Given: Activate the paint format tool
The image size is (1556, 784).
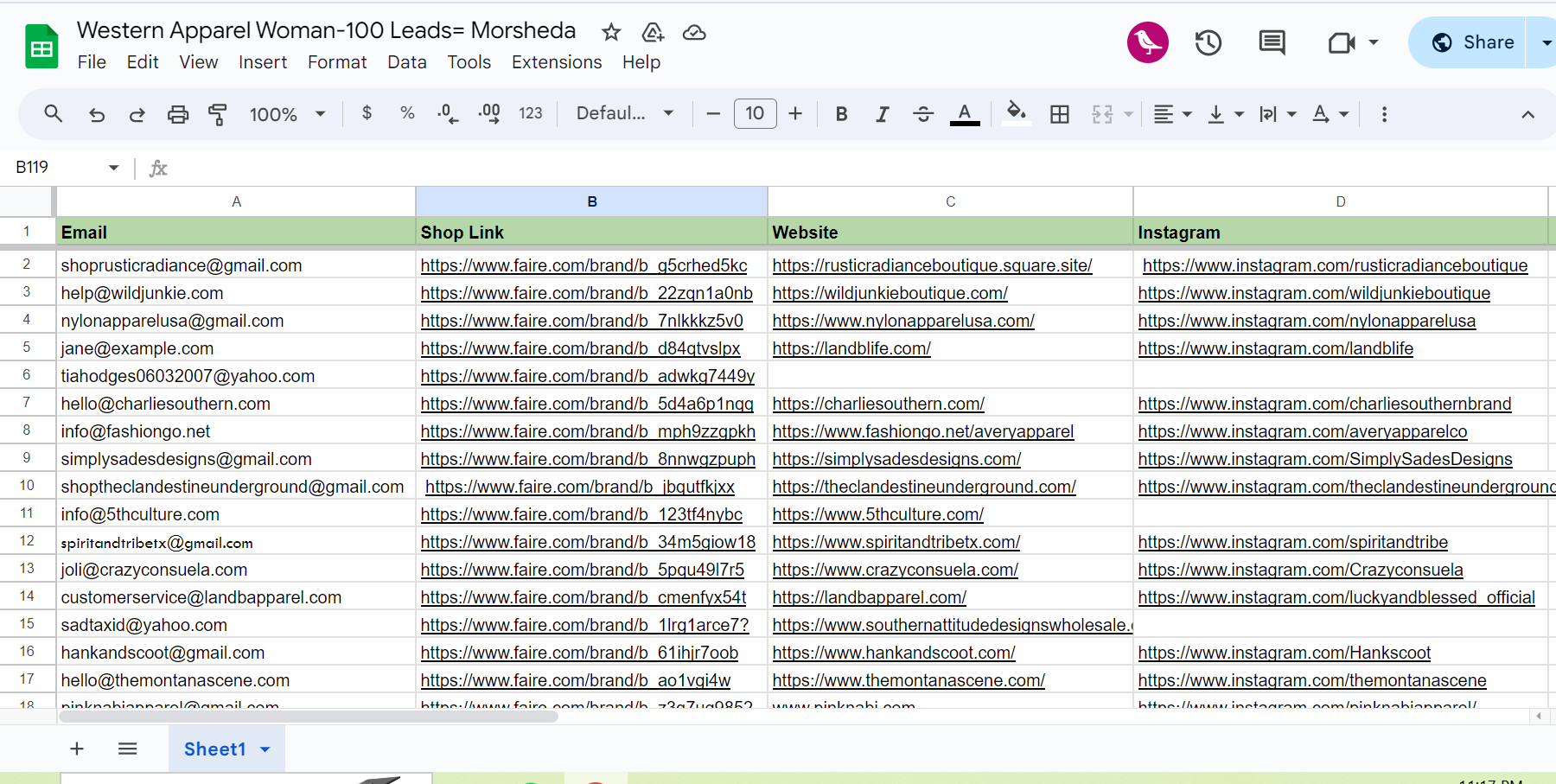Looking at the screenshot, I should (217, 114).
